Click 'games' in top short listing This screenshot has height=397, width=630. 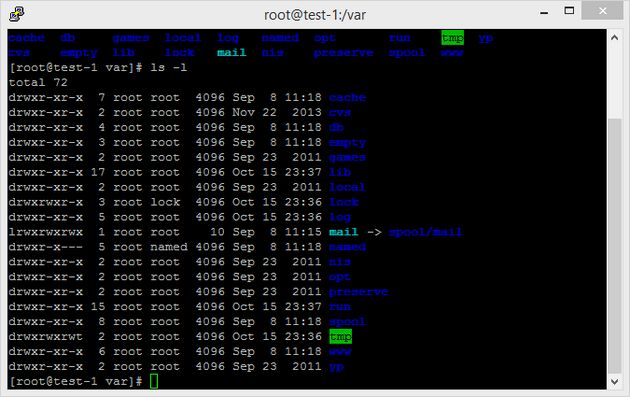click(131, 38)
